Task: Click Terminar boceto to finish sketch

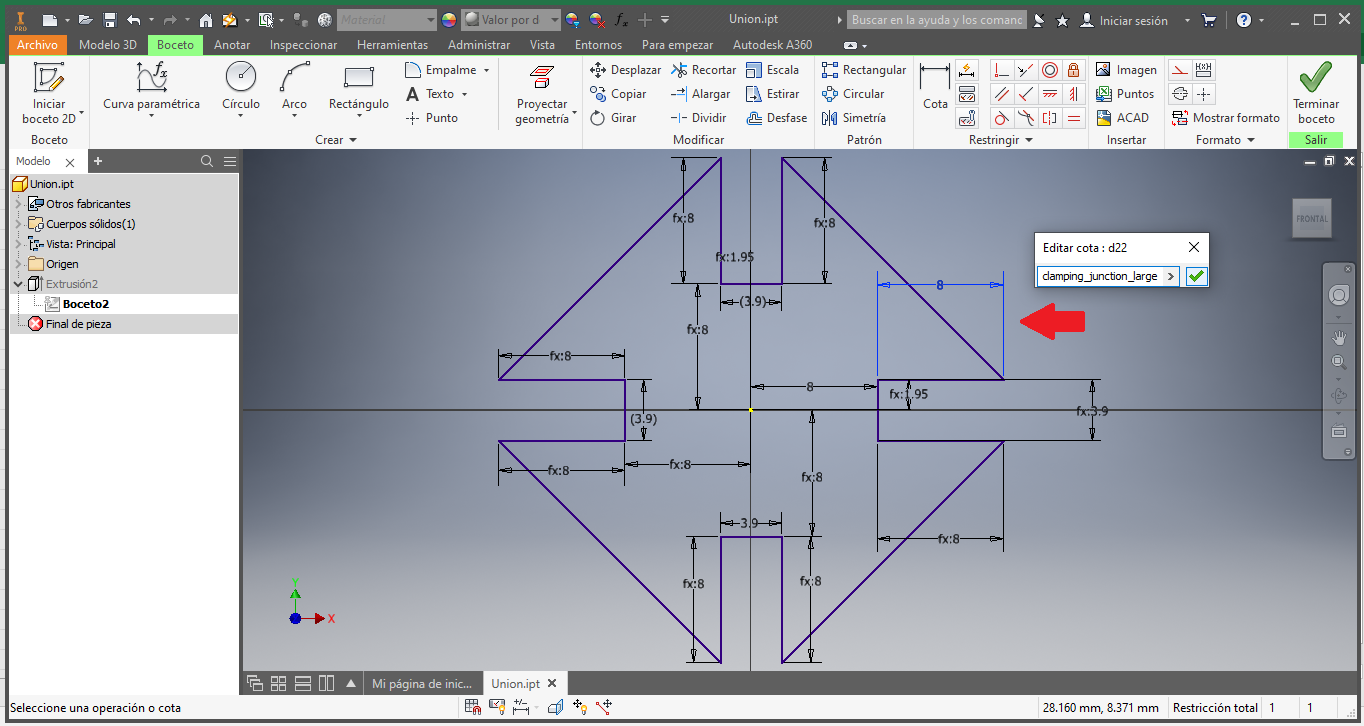Action: (x=1316, y=92)
